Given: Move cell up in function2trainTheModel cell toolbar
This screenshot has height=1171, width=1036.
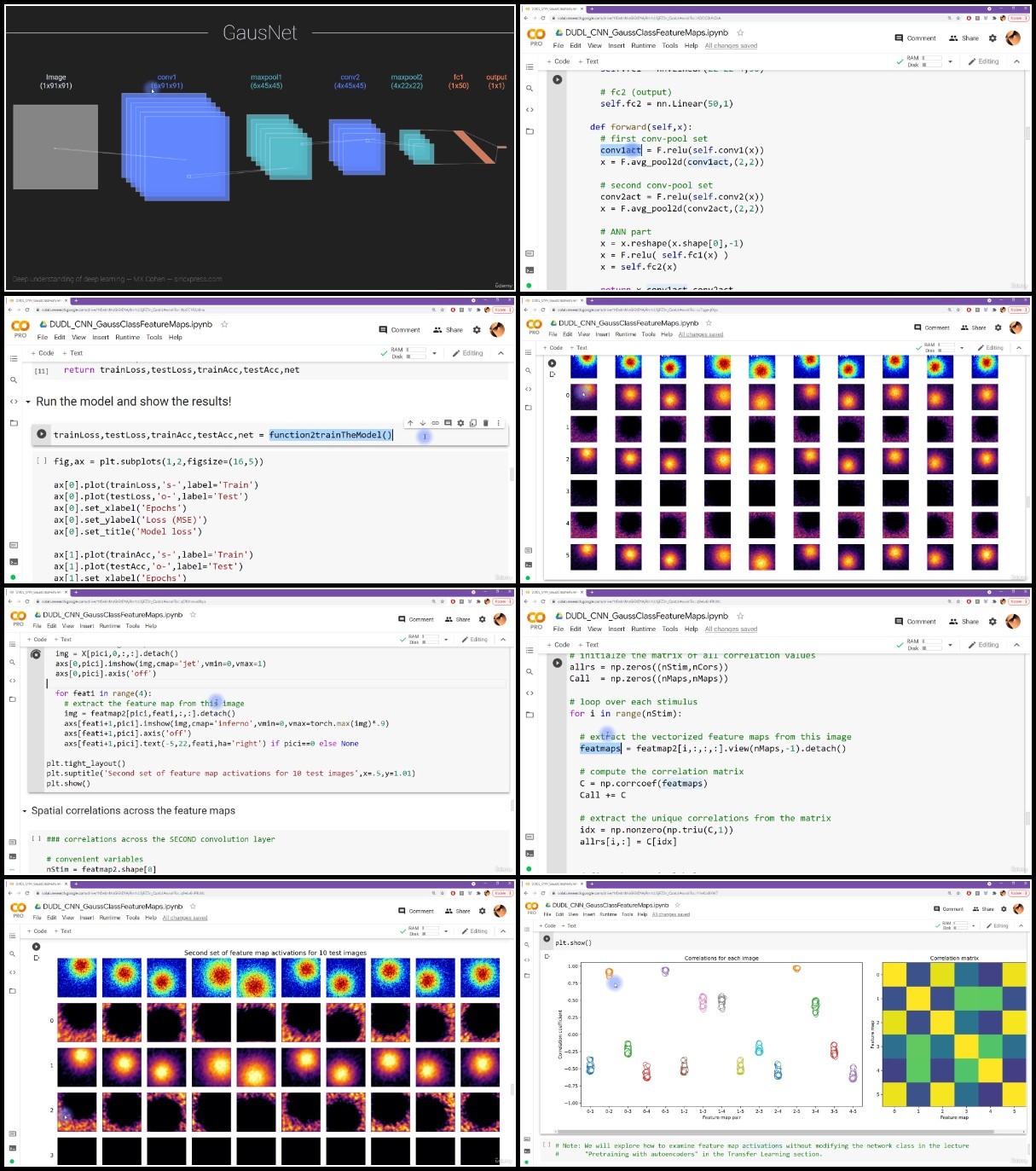Looking at the screenshot, I should pyautogui.click(x=410, y=423).
